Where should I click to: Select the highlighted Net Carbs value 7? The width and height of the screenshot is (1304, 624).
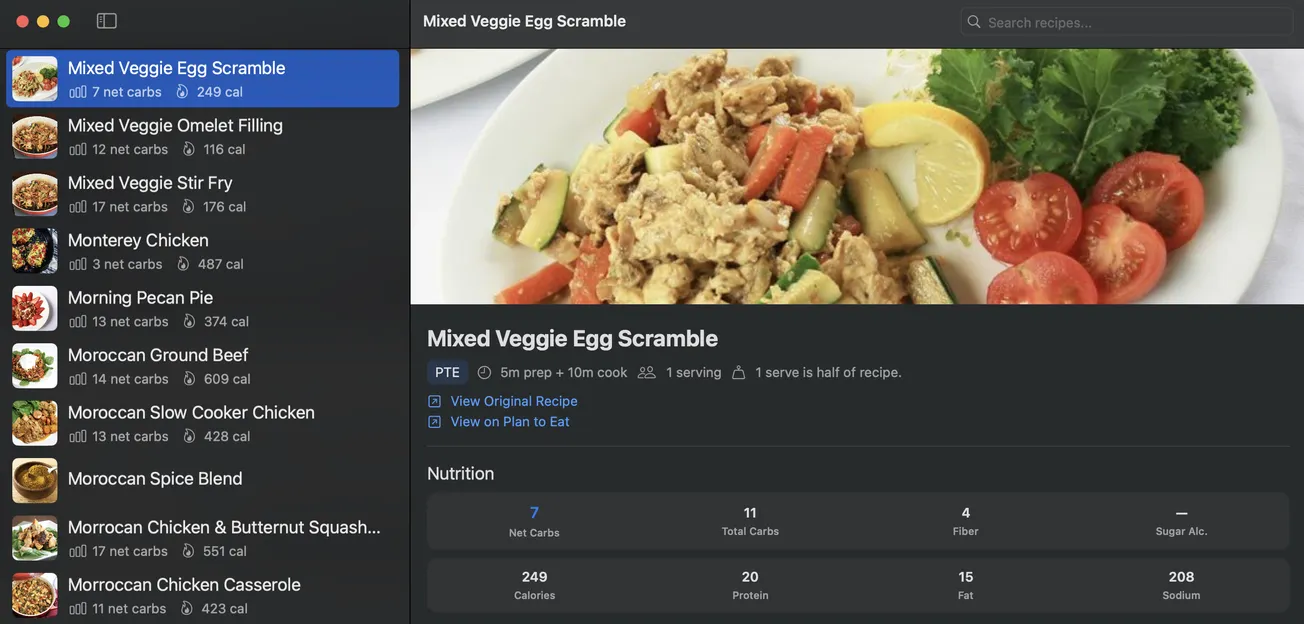[534, 512]
